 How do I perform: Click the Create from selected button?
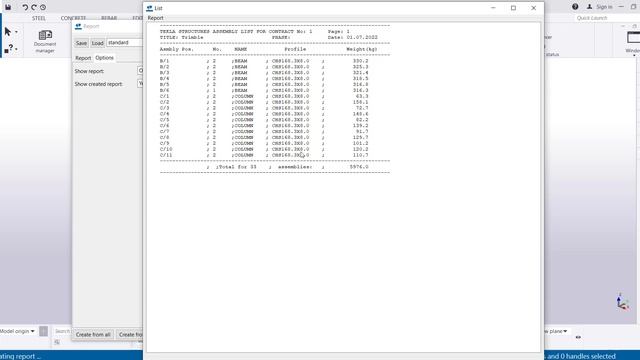pos(130,334)
